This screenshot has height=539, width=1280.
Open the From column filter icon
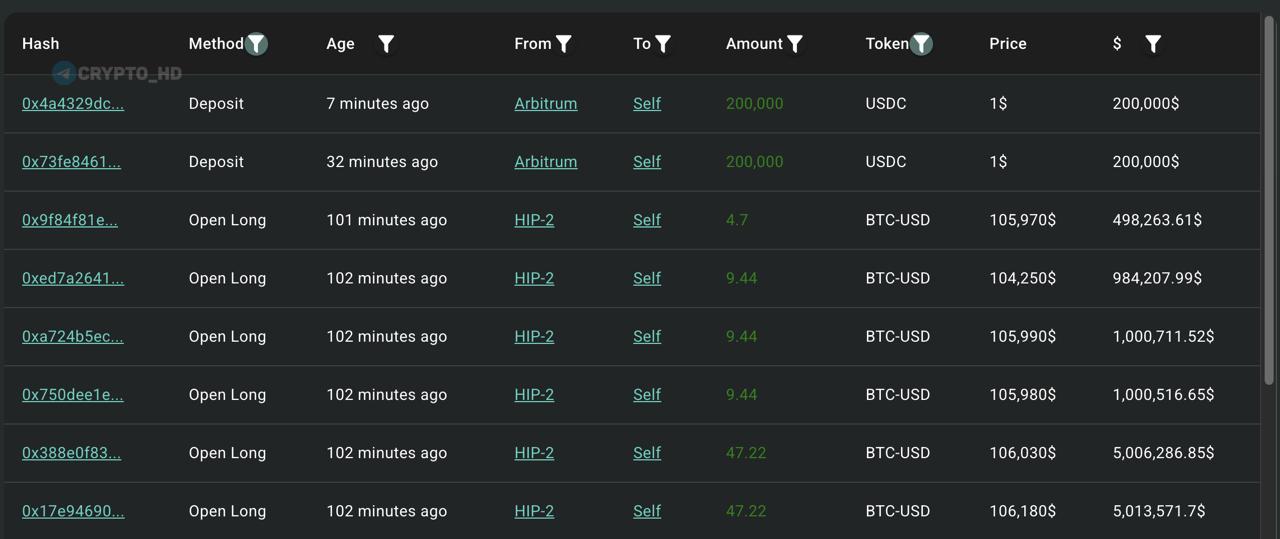tap(564, 44)
